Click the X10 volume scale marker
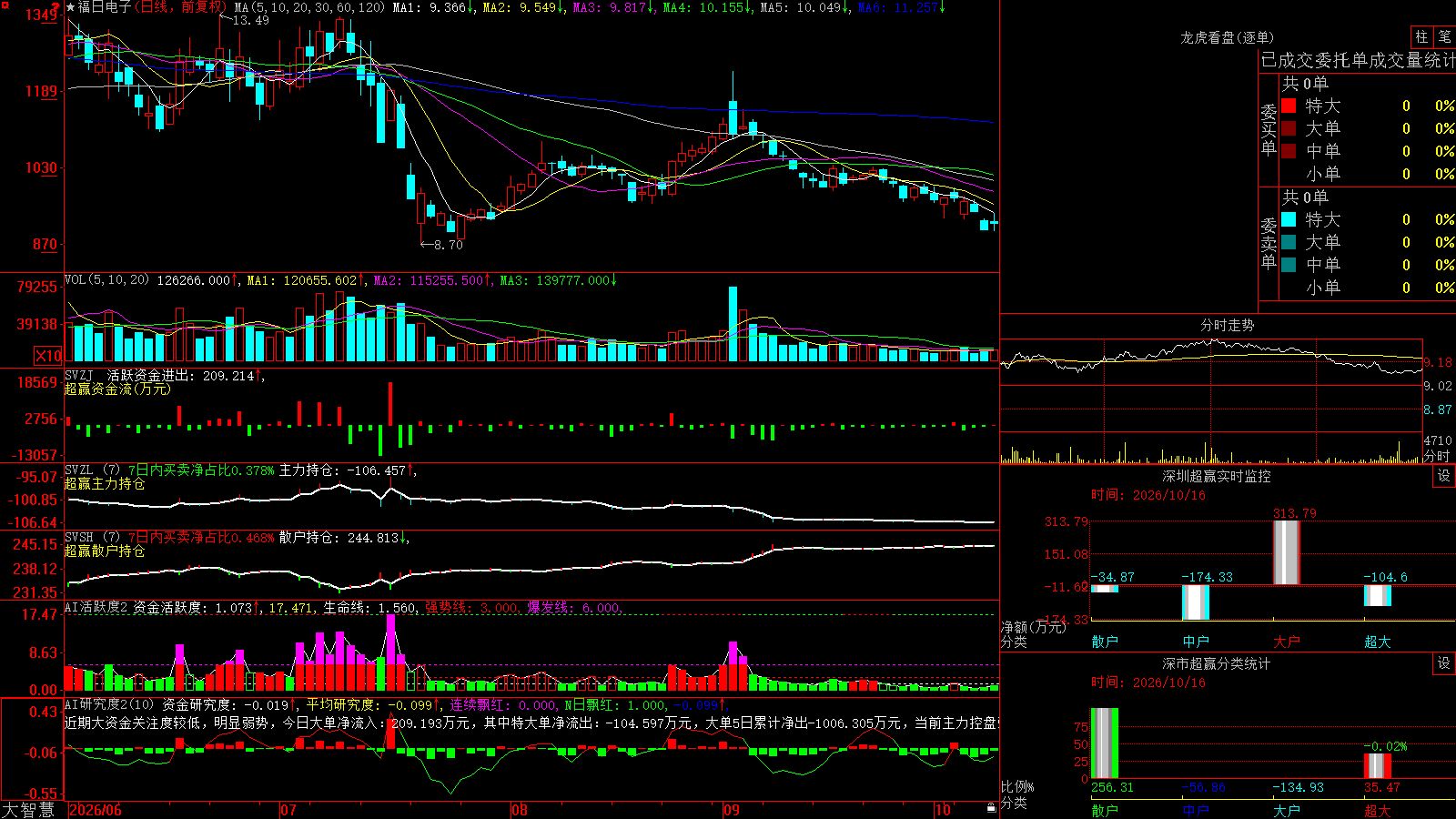 point(48,356)
